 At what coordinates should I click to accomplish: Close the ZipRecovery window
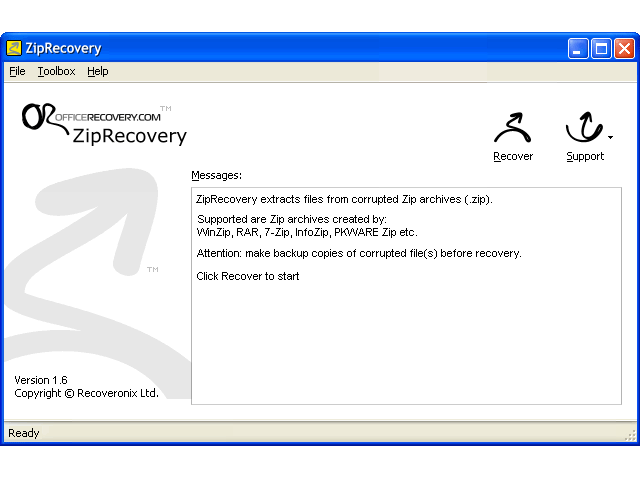tap(624, 49)
